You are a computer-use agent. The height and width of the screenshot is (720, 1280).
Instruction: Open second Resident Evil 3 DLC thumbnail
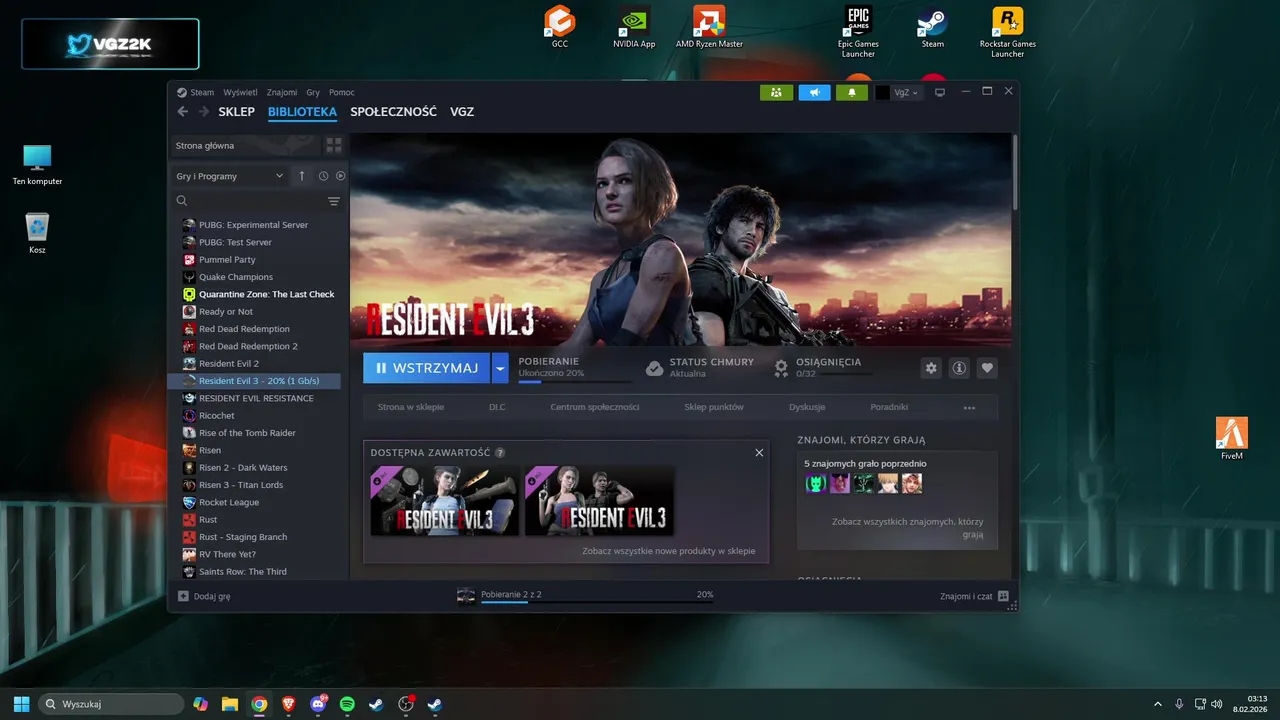pyautogui.click(x=599, y=501)
